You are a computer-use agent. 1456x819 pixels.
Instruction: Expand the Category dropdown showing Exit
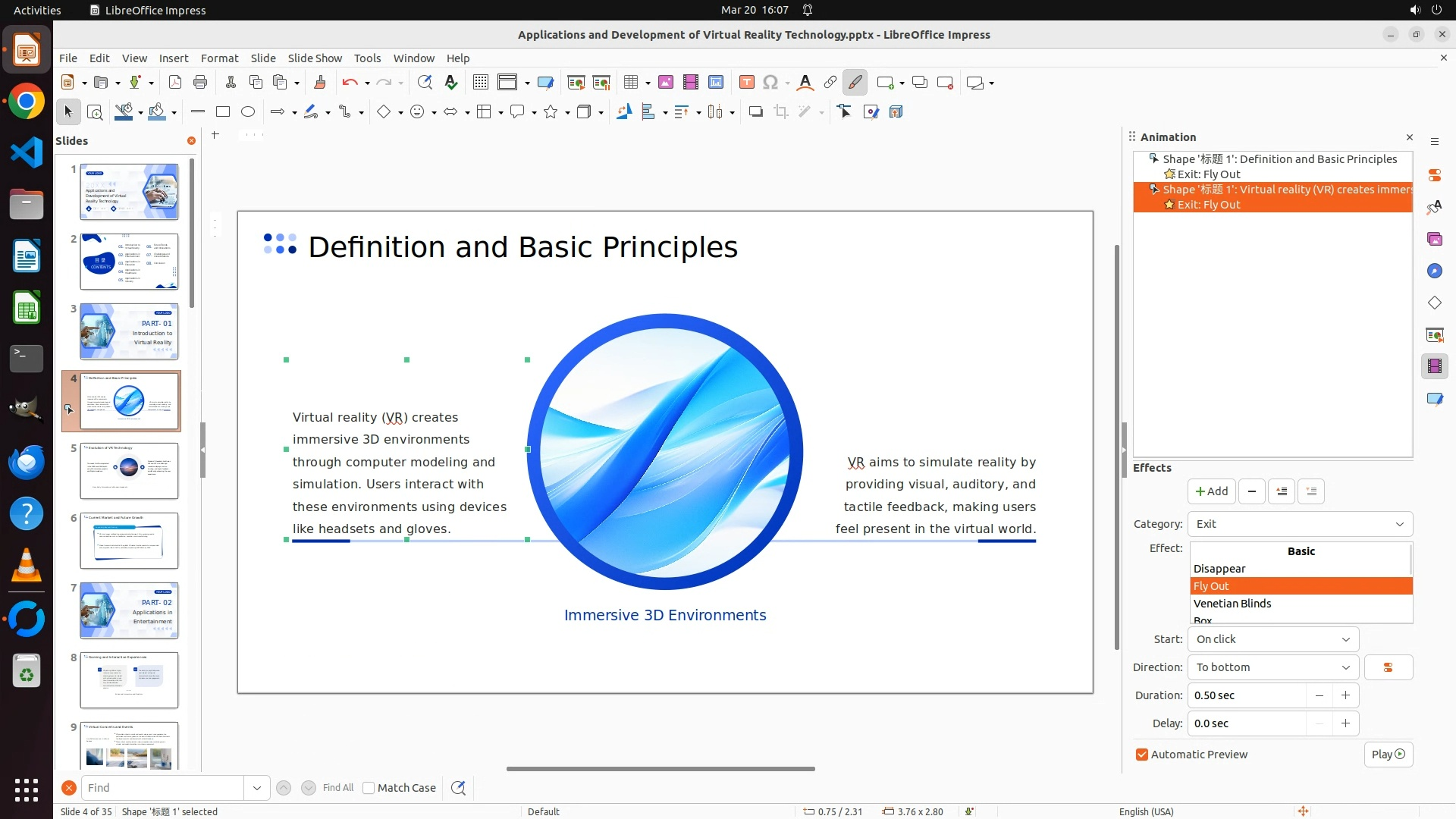(1300, 524)
